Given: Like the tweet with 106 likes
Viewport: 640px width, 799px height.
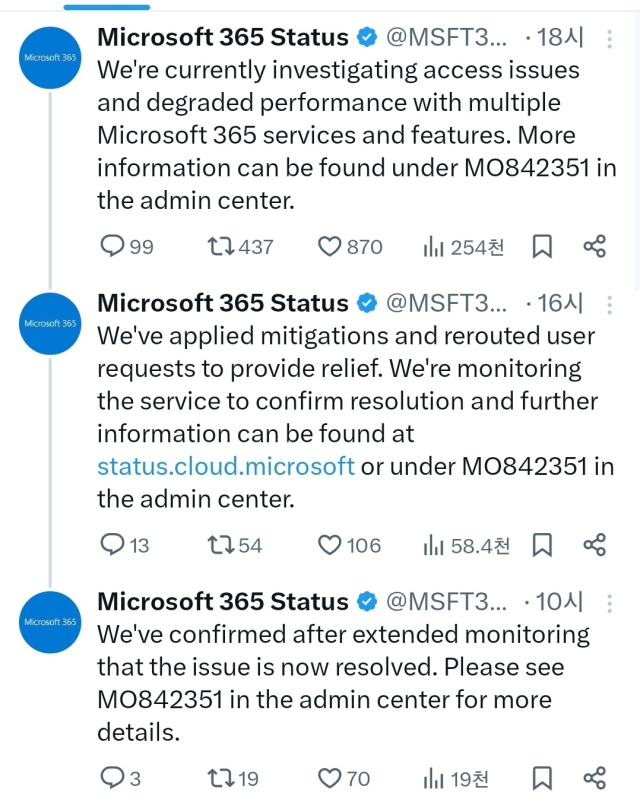Looking at the screenshot, I should click(330, 545).
